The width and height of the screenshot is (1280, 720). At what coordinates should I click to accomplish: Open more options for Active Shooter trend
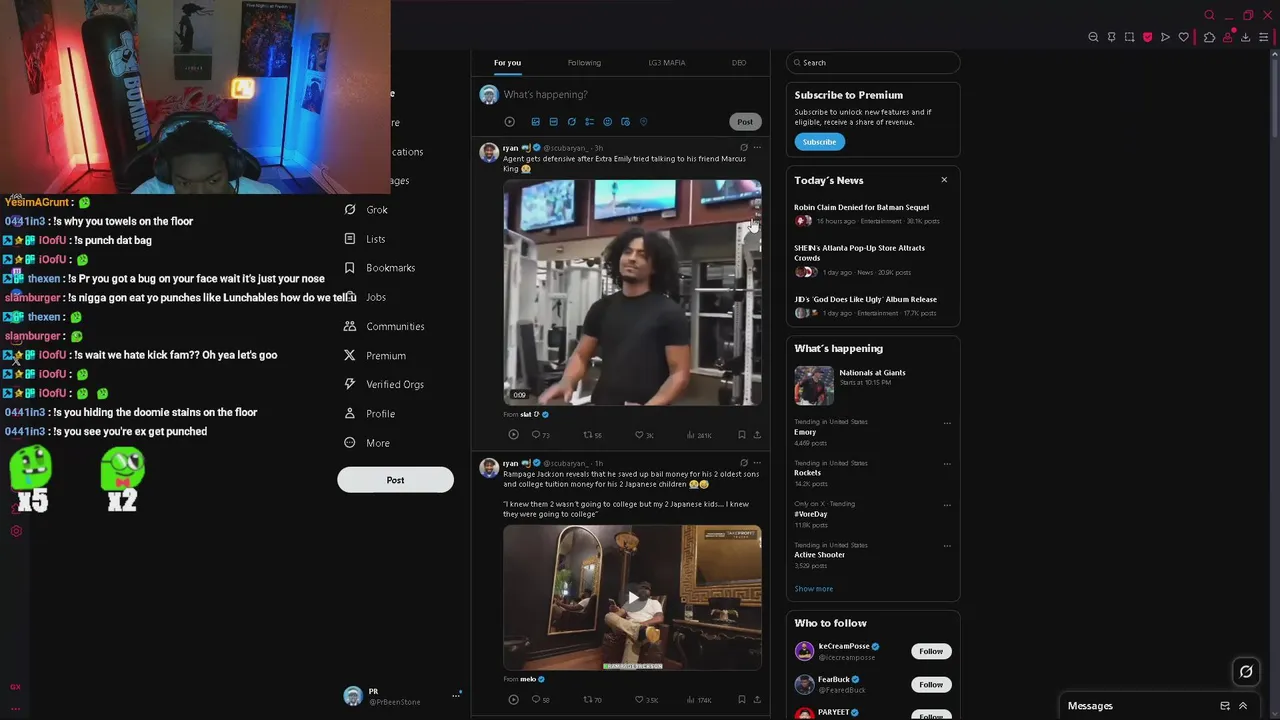(947, 546)
